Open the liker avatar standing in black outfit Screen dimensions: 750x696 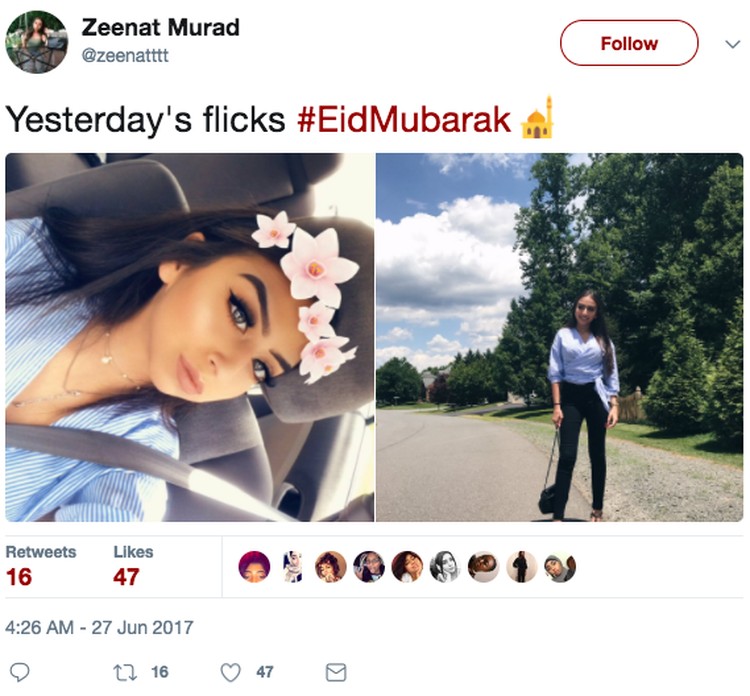tap(522, 566)
